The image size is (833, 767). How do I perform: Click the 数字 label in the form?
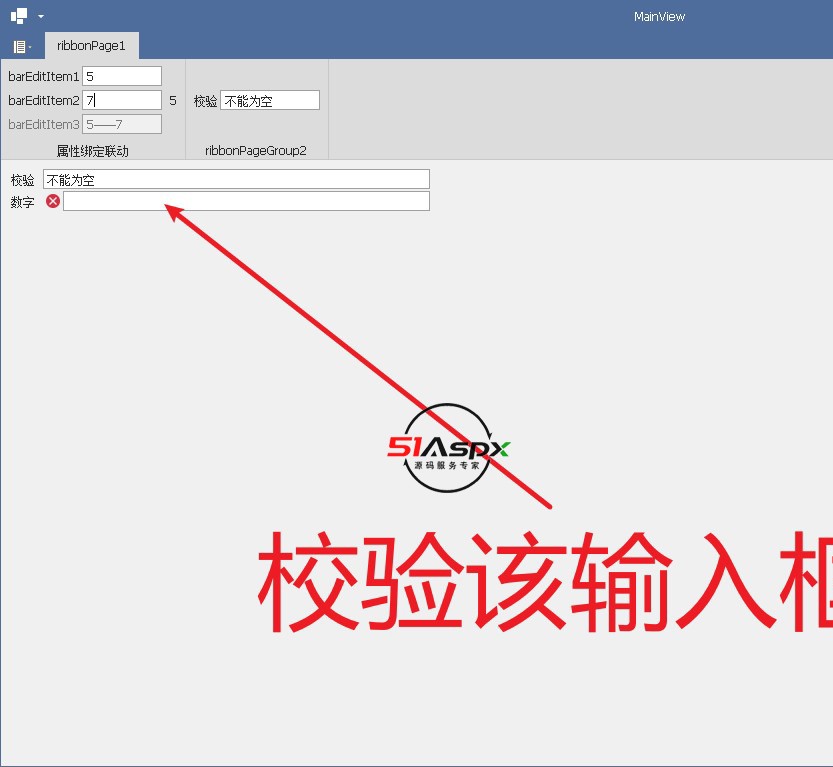(22, 202)
